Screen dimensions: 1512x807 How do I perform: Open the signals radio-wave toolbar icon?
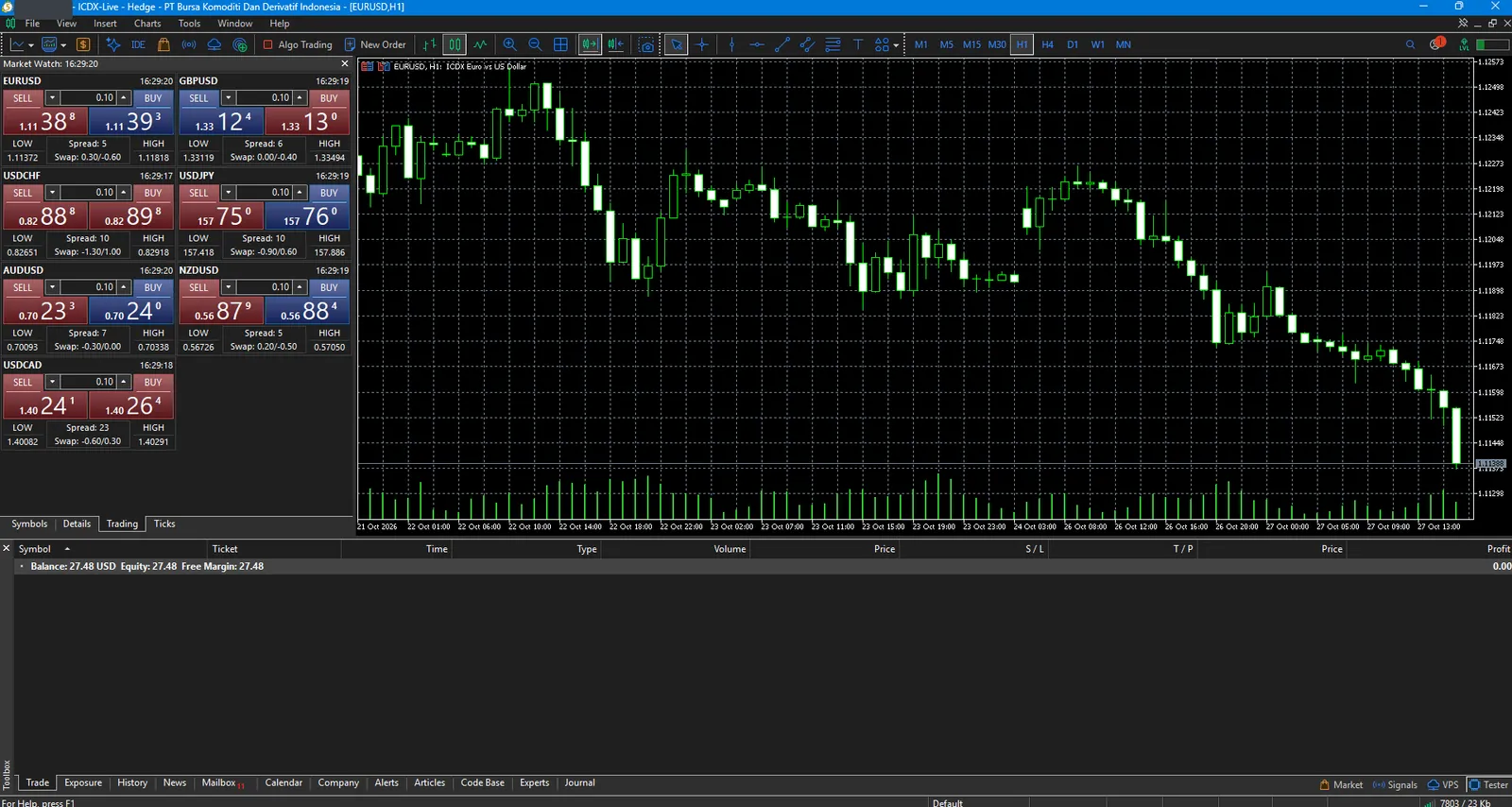click(189, 44)
